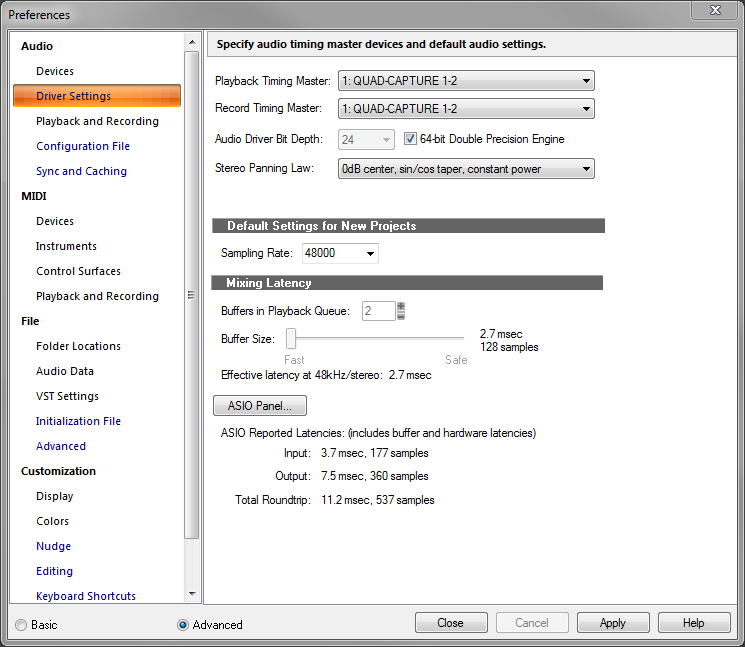The image size is (745, 647).
Task: Open Control Surfaces under MIDI
Action: pos(78,271)
